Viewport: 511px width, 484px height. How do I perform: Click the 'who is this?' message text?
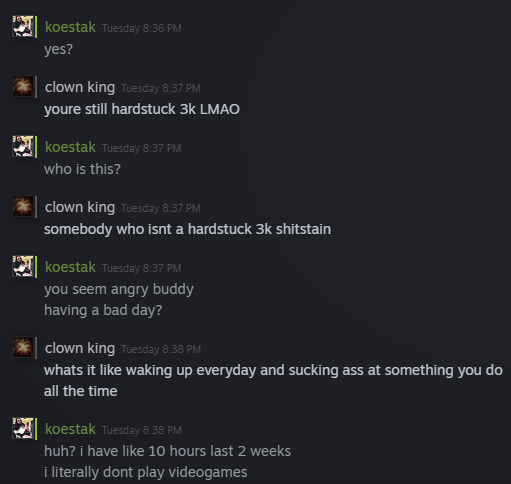tap(82, 169)
